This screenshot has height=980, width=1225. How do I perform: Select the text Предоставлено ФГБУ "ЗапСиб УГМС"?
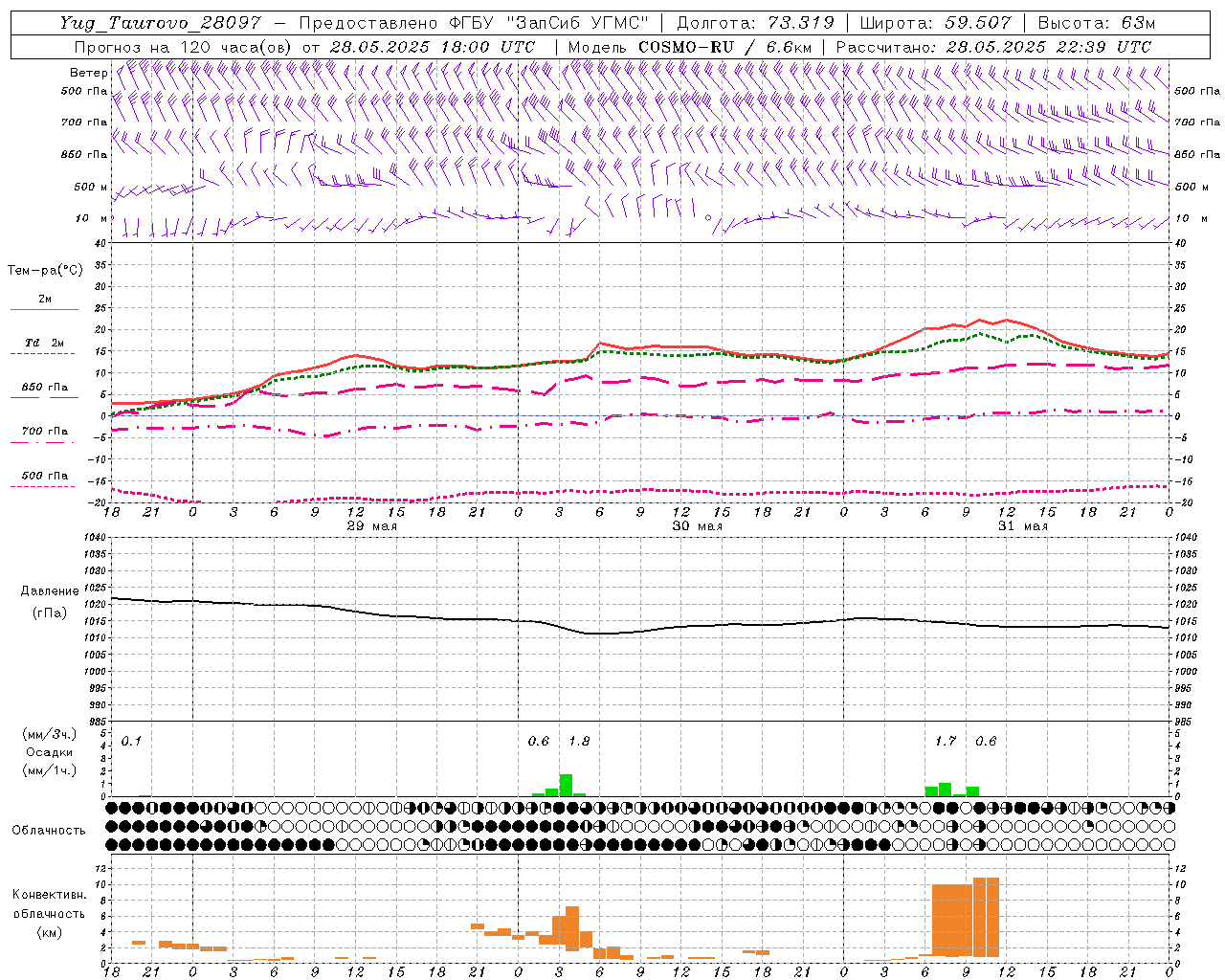tap(474, 23)
